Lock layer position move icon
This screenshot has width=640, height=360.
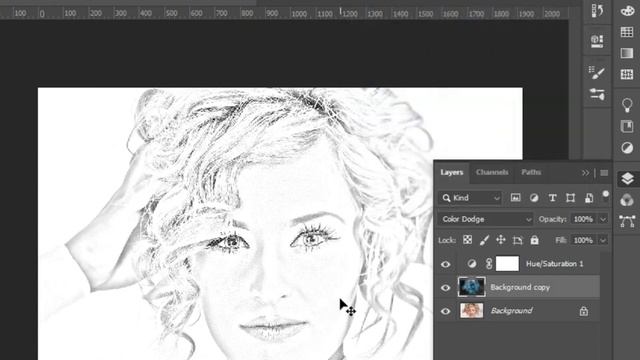501,240
